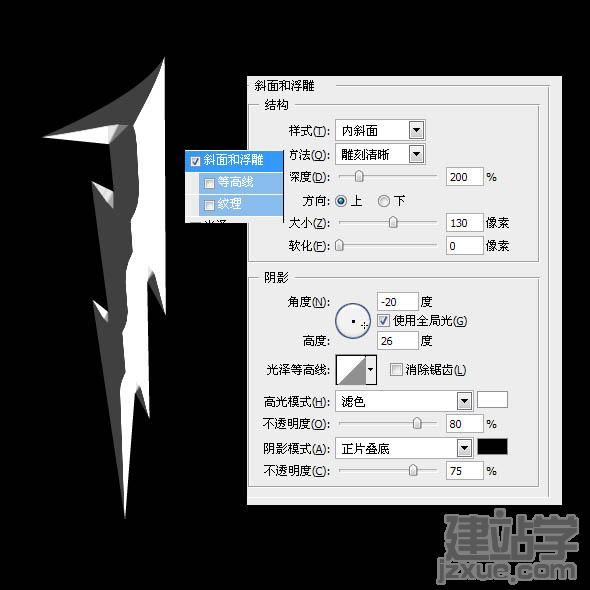Select the 下 direction radio button
590x590 pixels.
pyautogui.click(x=383, y=201)
